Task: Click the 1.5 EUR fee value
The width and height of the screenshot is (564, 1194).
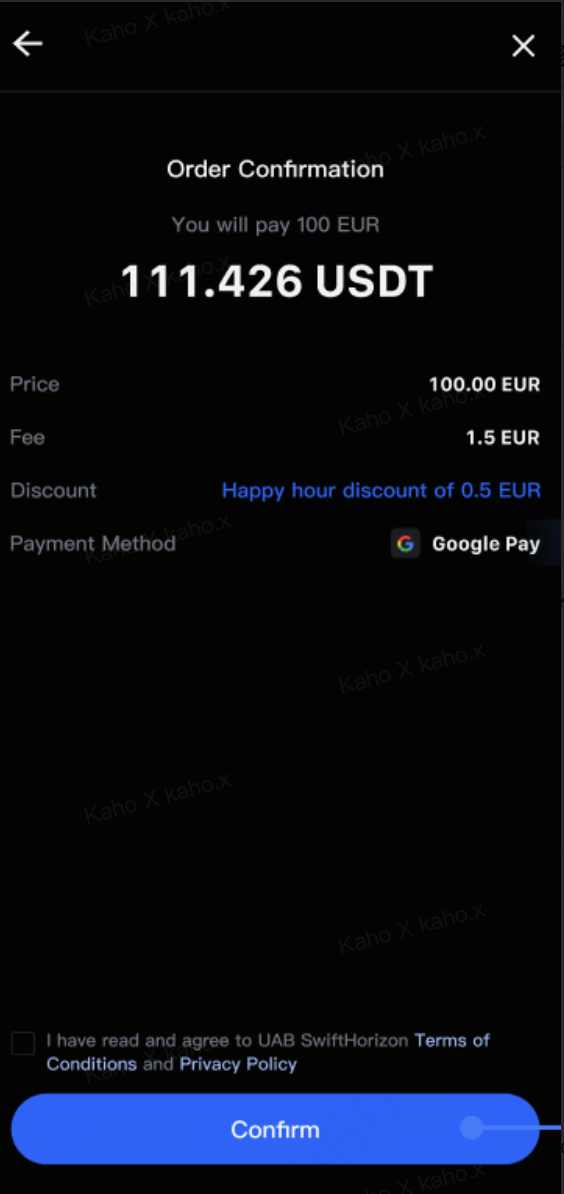Action: (503, 438)
